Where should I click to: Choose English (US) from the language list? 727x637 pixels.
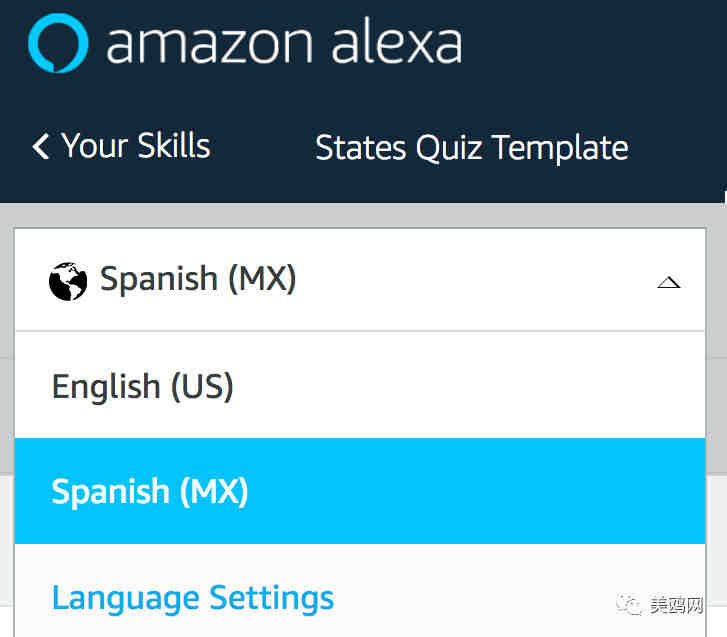[x=360, y=385]
